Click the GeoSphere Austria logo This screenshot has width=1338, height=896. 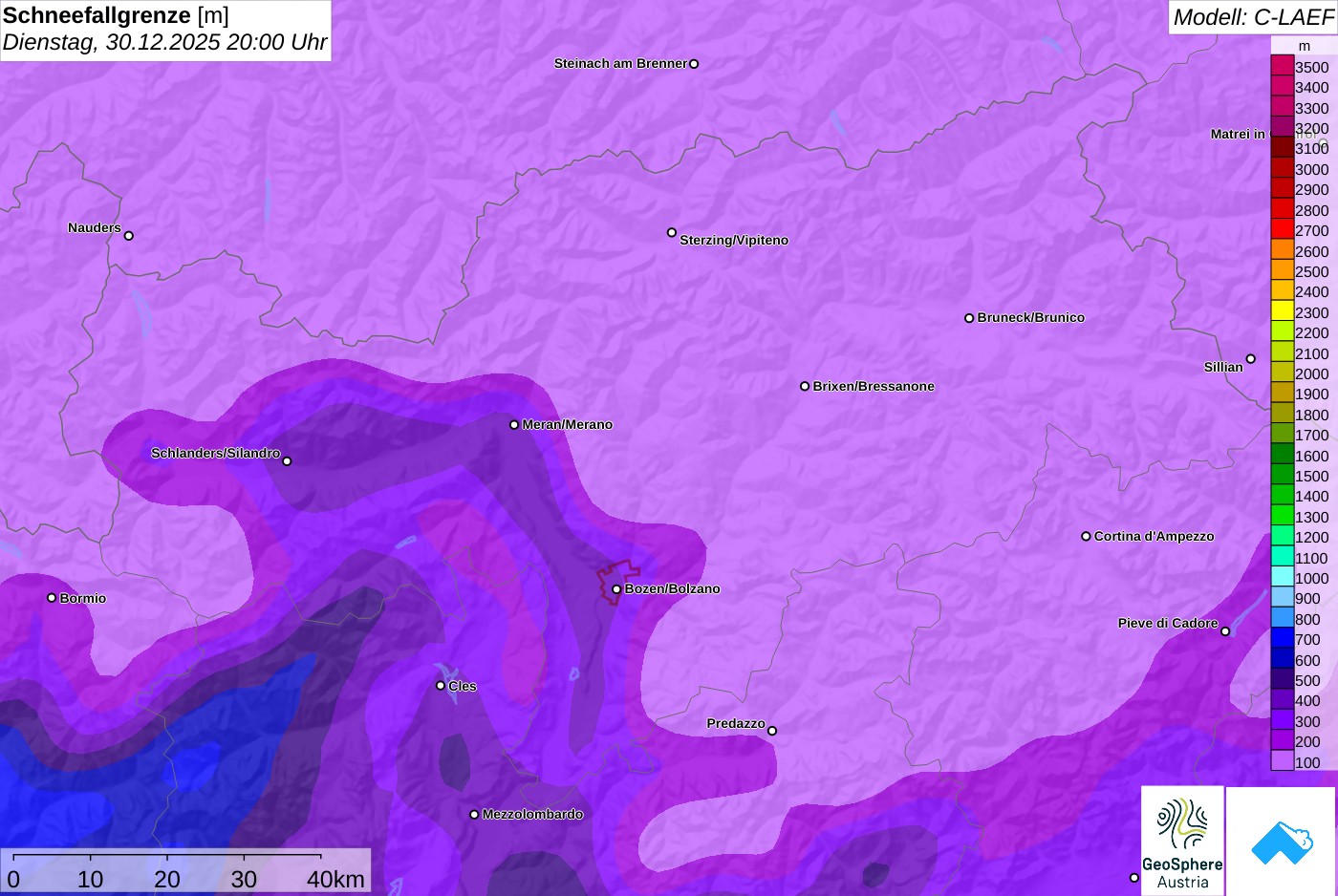(1182, 841)
